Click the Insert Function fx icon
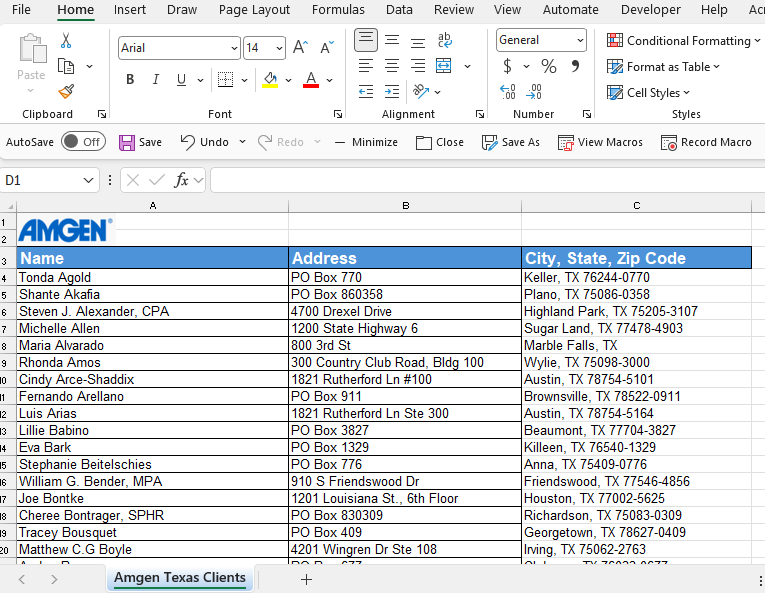This screenshot has height=593, width=765. [x=181, y=180]
